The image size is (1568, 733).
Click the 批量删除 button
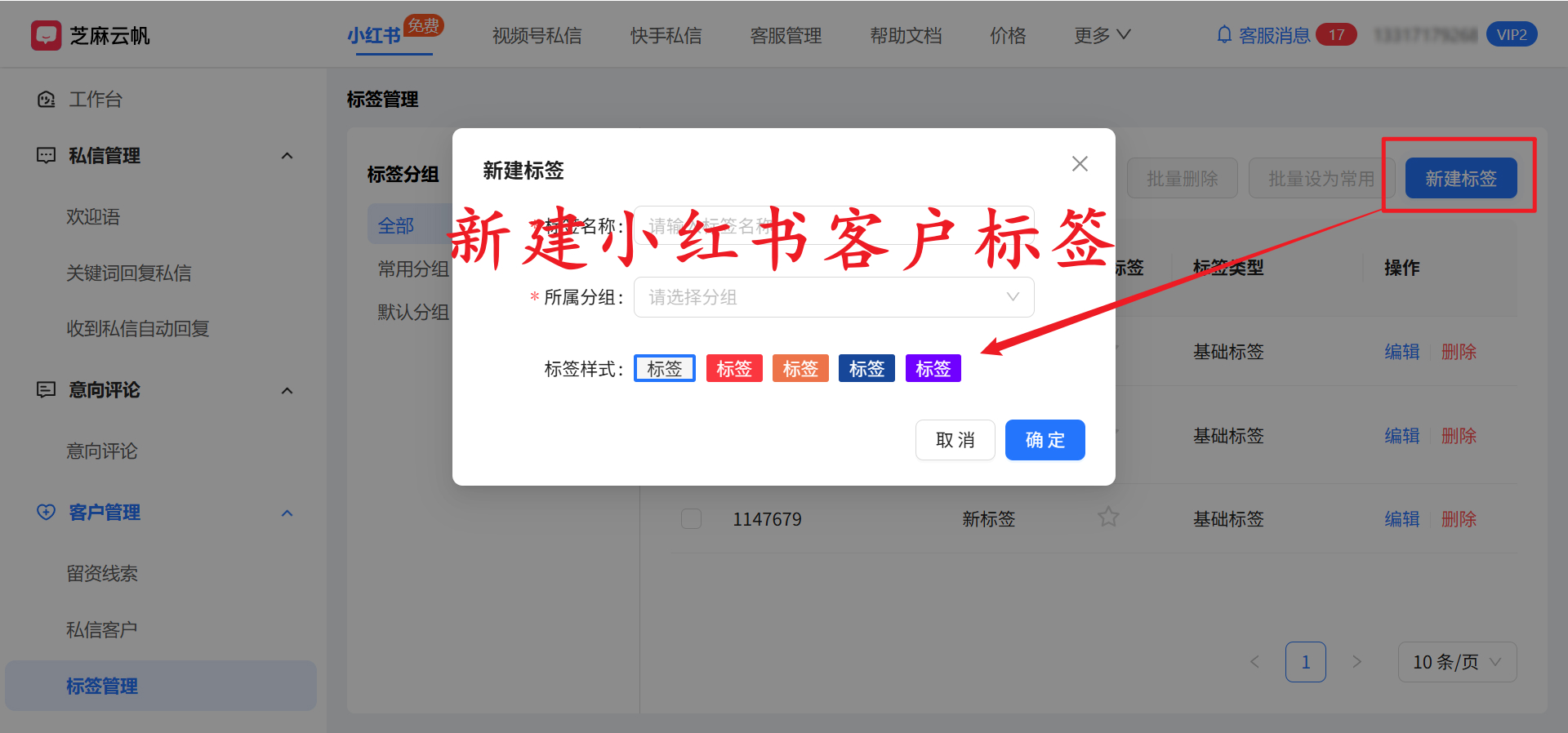[1182, 178]
